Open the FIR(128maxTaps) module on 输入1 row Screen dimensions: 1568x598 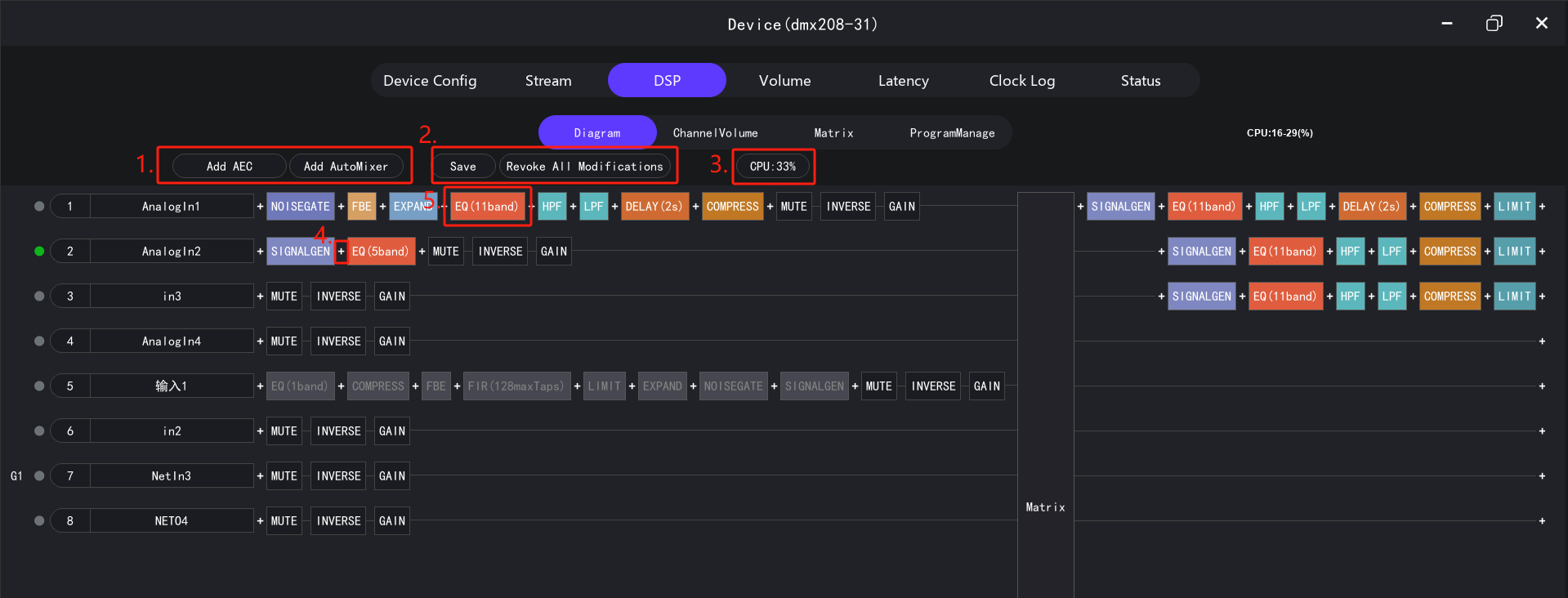click(516, 386)
